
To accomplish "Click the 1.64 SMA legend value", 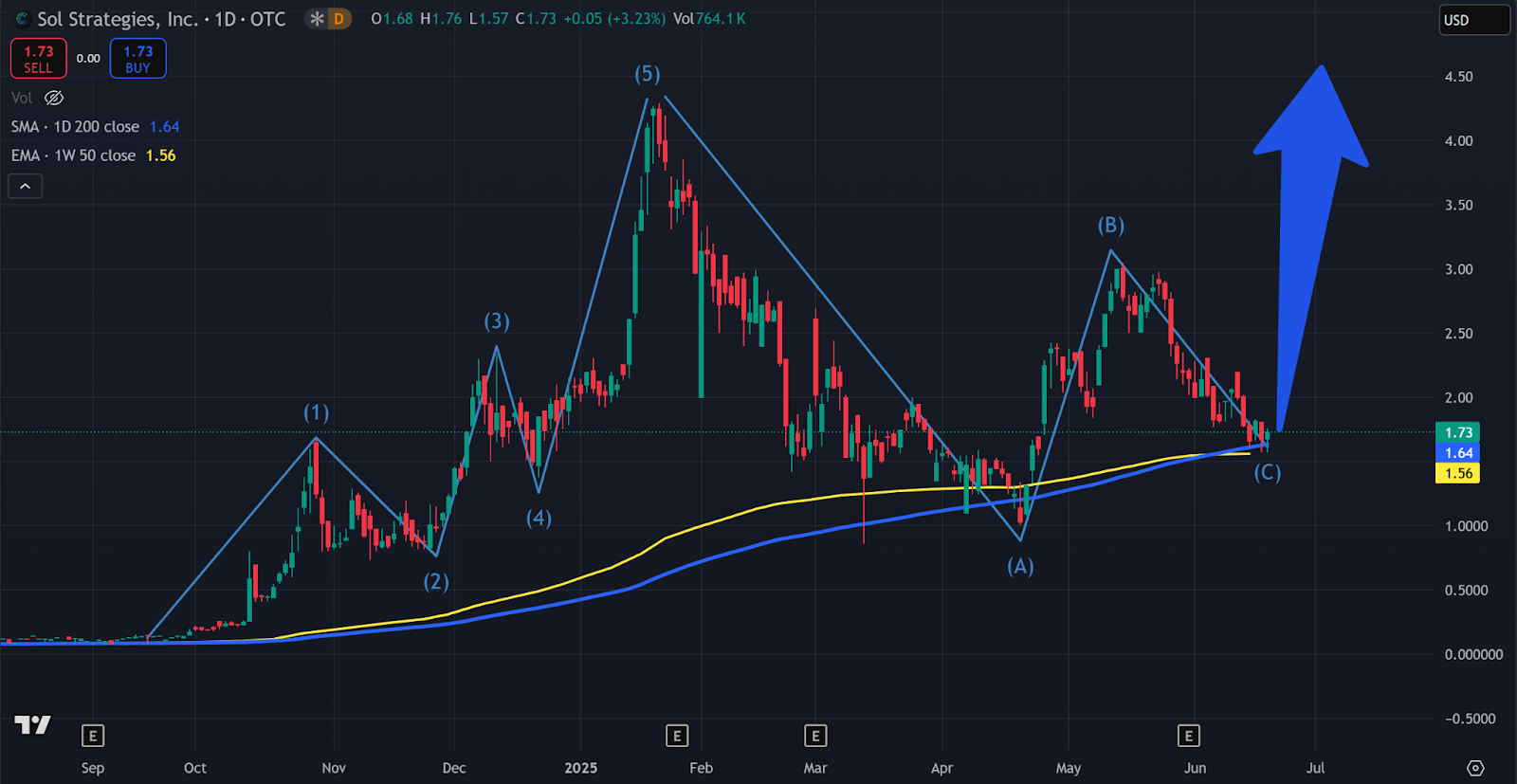I will pos(165,126).
